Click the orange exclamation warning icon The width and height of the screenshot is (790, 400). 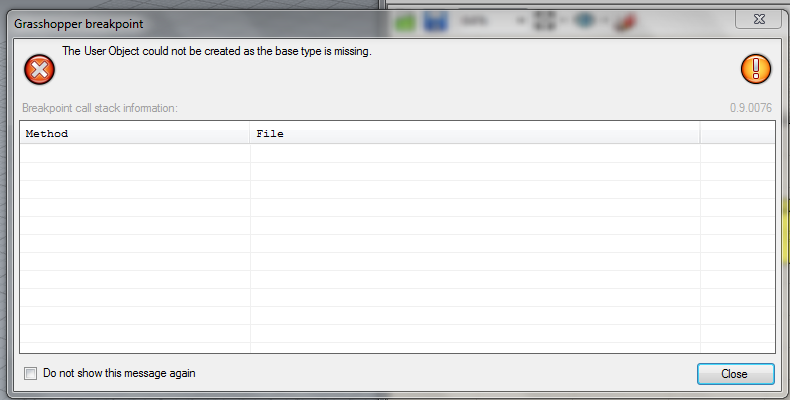tap(756, 69)
